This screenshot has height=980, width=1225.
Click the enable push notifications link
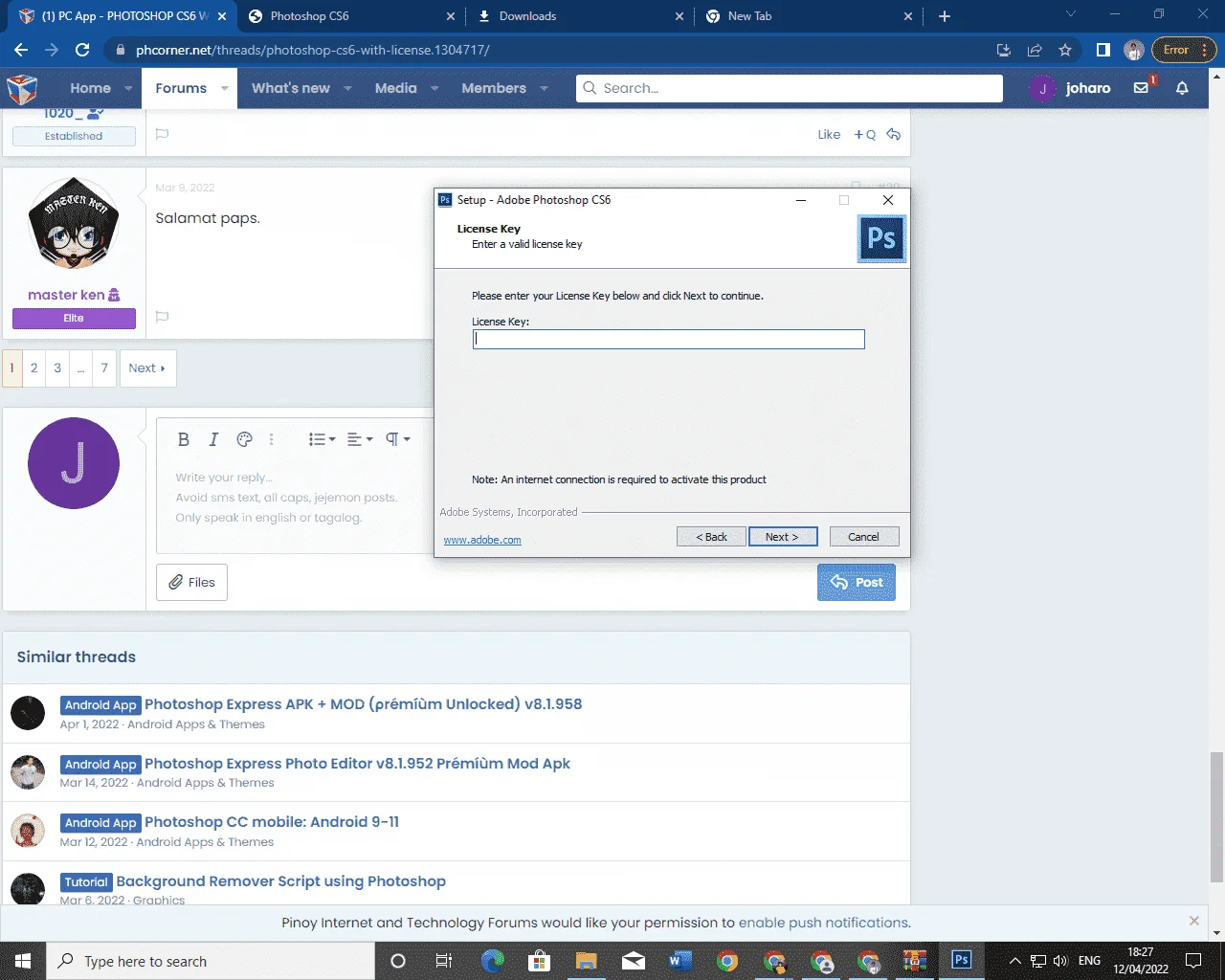[x=824, y=923]
